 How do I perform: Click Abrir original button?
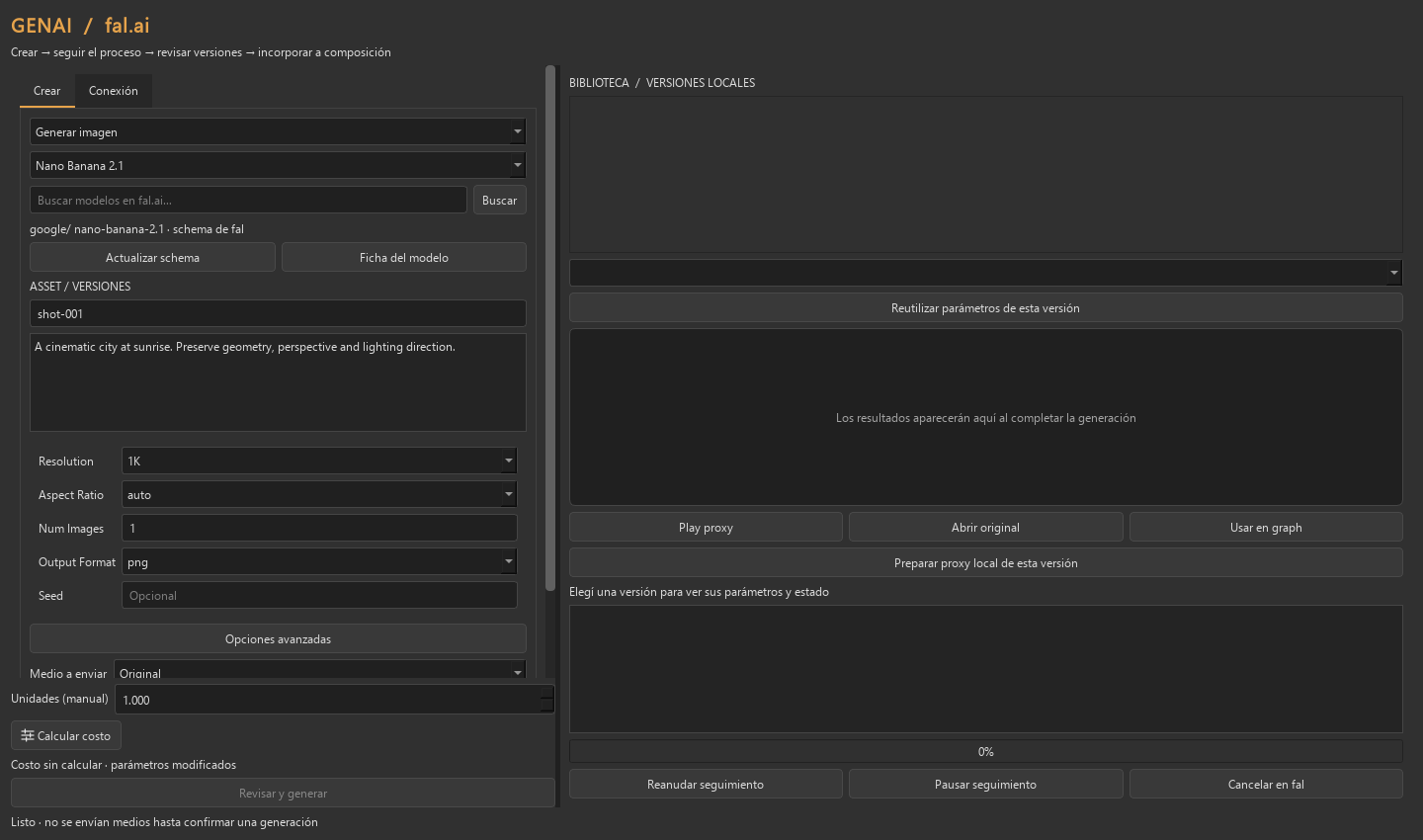(x=986, y=527)
